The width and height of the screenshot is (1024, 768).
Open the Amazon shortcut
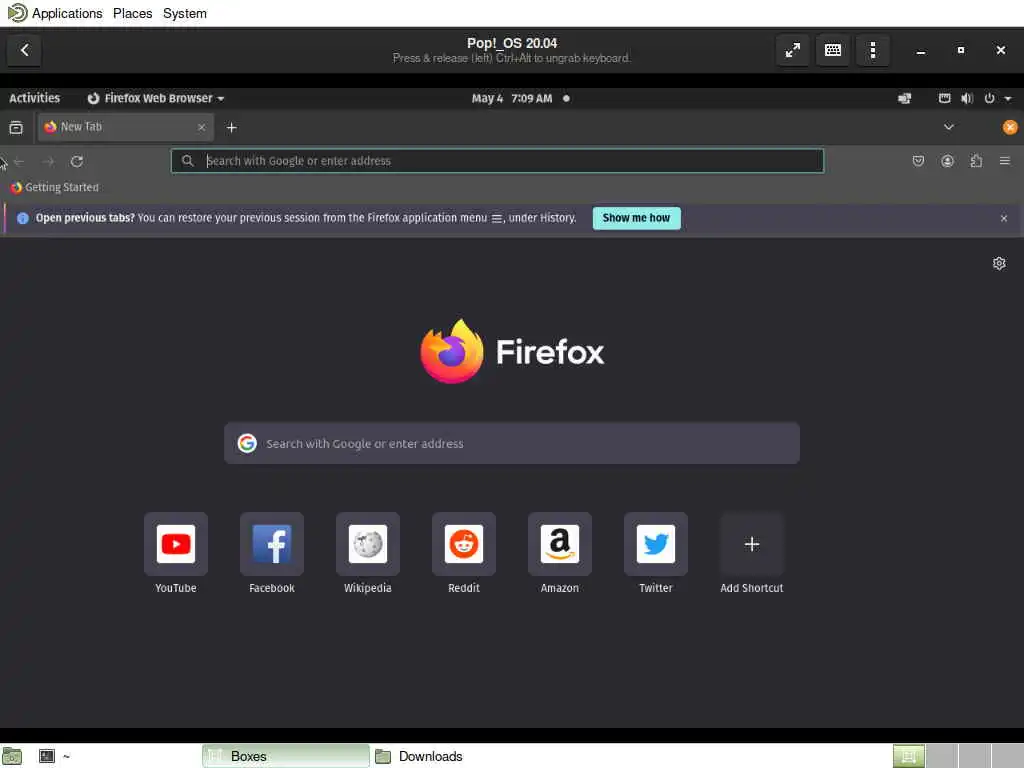(x=560, y=553)
